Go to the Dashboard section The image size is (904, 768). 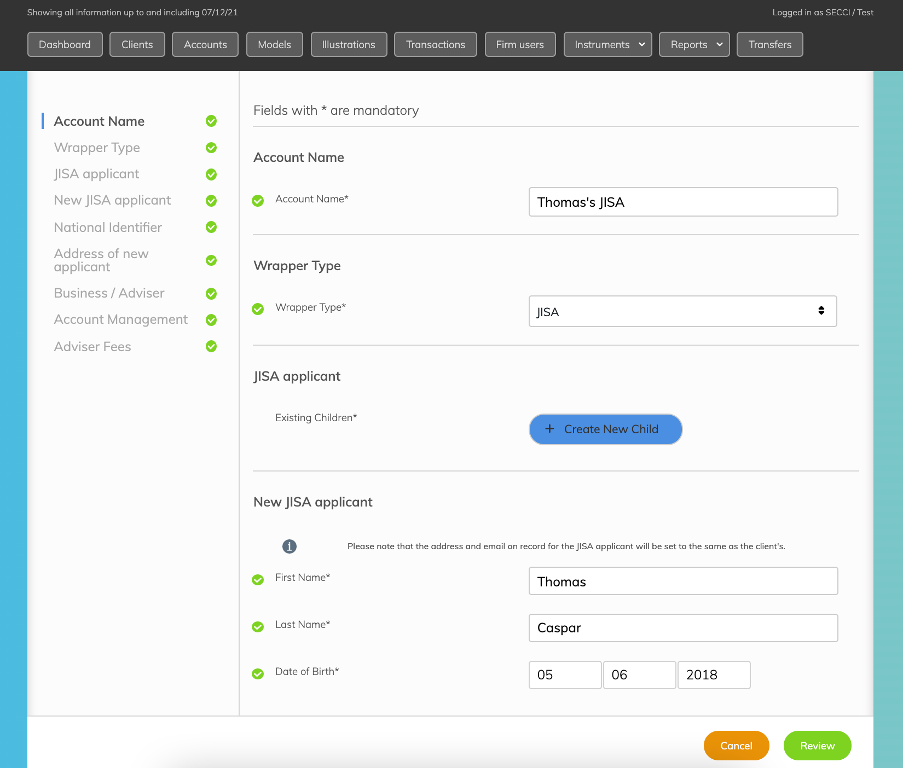pyautogui.click(x=64, y=44)
